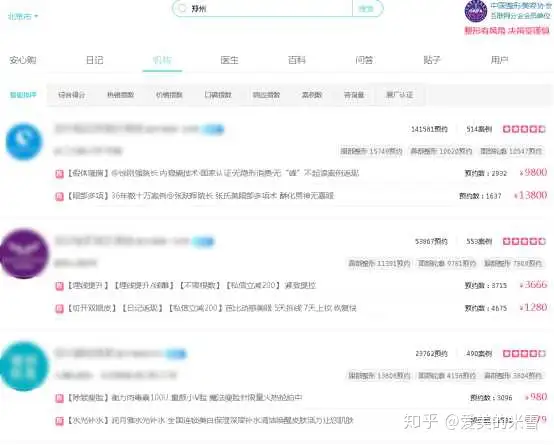The image size is (554, 445).
Task: Sort results by 案例数
Action: point(312,95)
